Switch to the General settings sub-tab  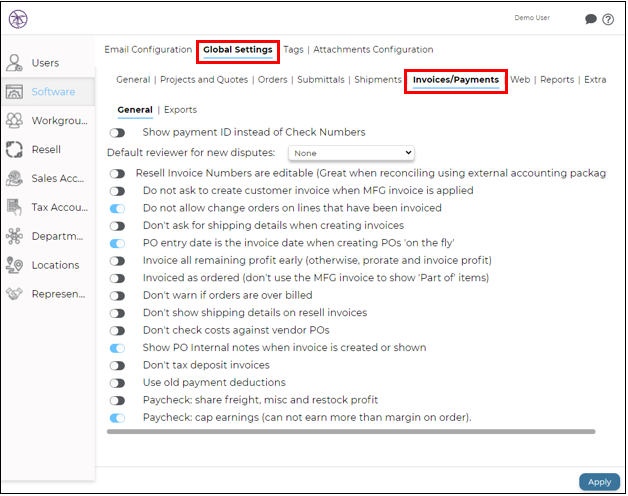click(133, 80)
